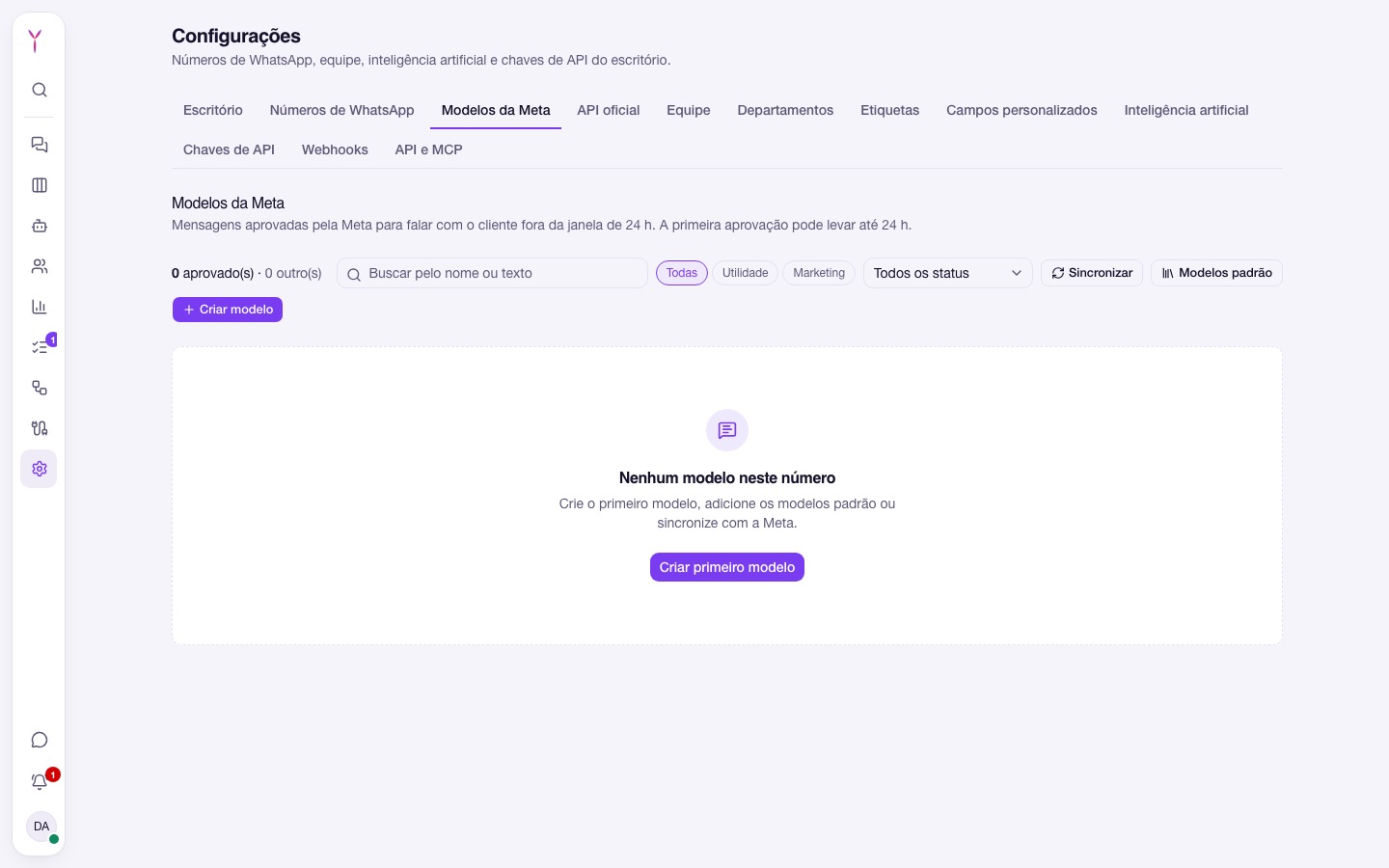Image resolution: width=1389 pixels, height=868 pixels.
Task: Switch to the Números de WhatsApp tab
Action: [x=342, y=110]
